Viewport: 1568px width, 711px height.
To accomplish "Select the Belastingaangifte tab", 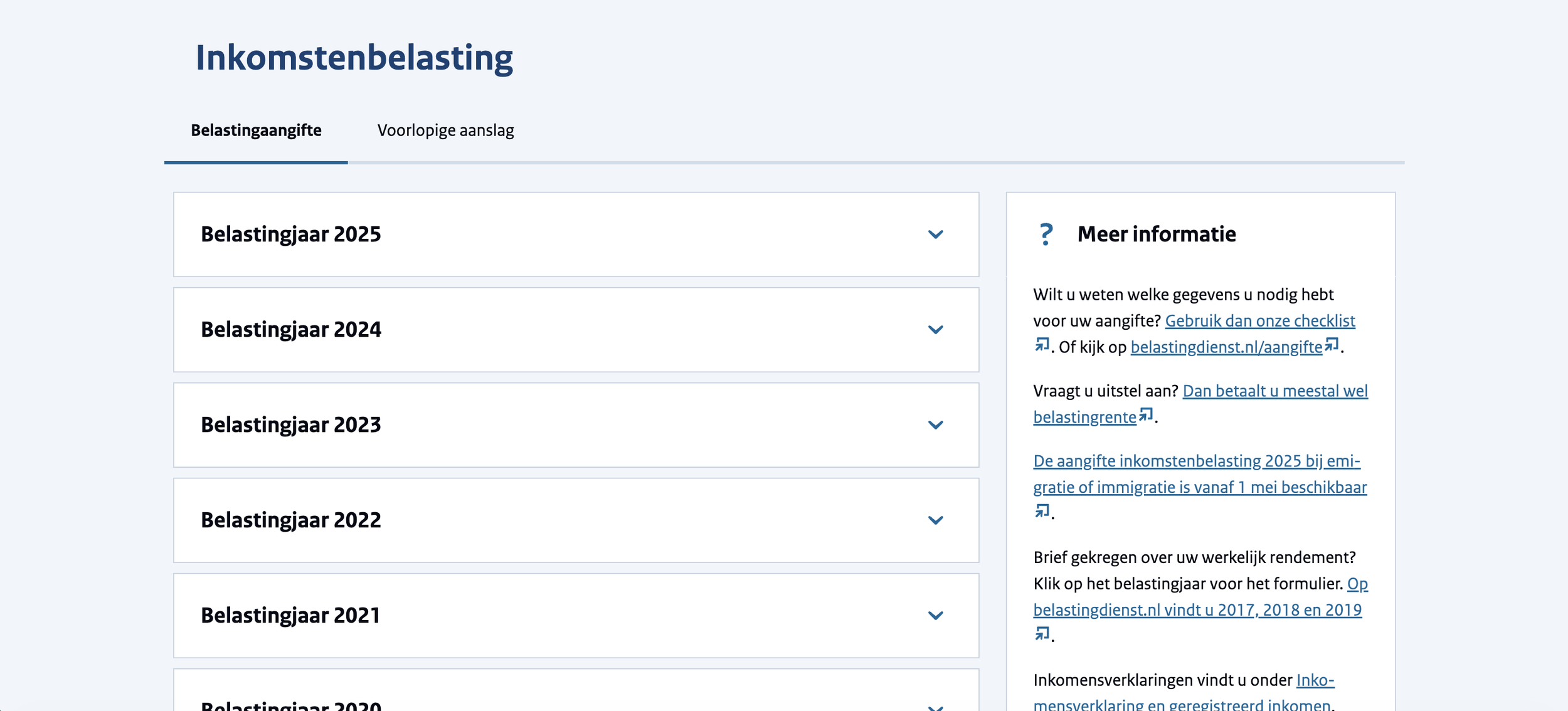I will click(256, 130).
